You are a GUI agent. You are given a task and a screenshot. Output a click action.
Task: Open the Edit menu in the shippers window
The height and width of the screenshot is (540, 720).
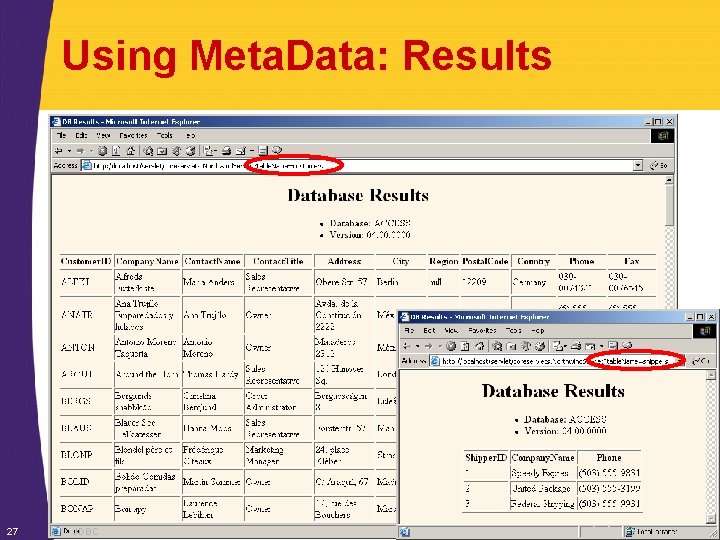(x=429, y=330)
